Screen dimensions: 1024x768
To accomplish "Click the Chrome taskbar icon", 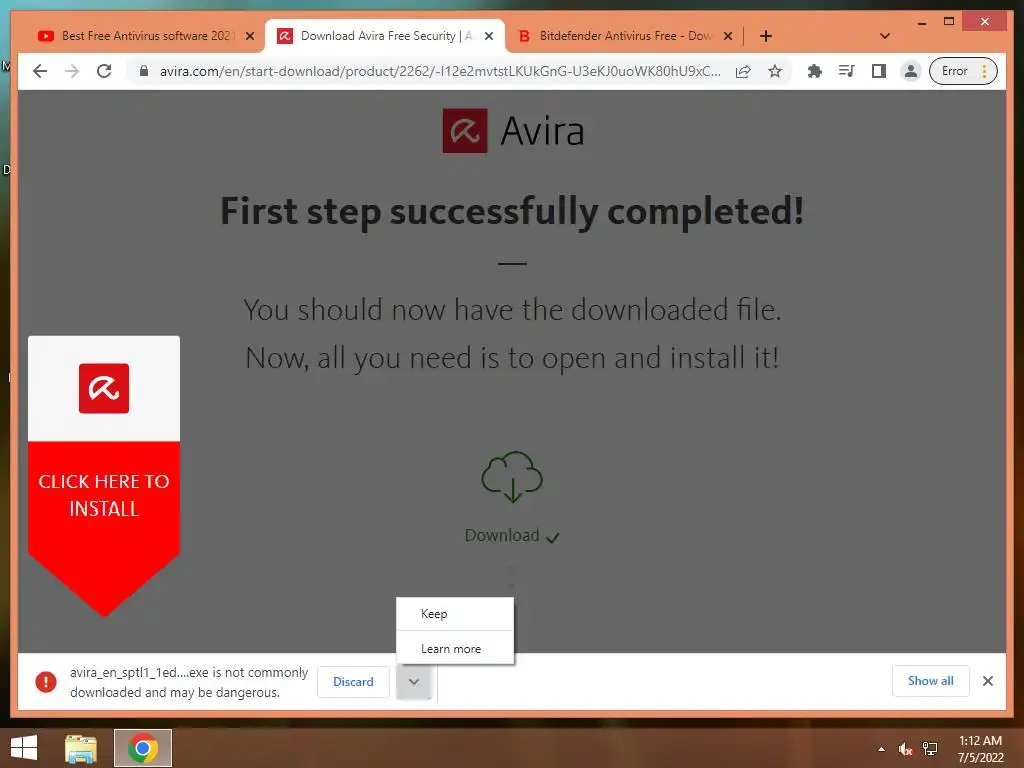I will 143,748.
